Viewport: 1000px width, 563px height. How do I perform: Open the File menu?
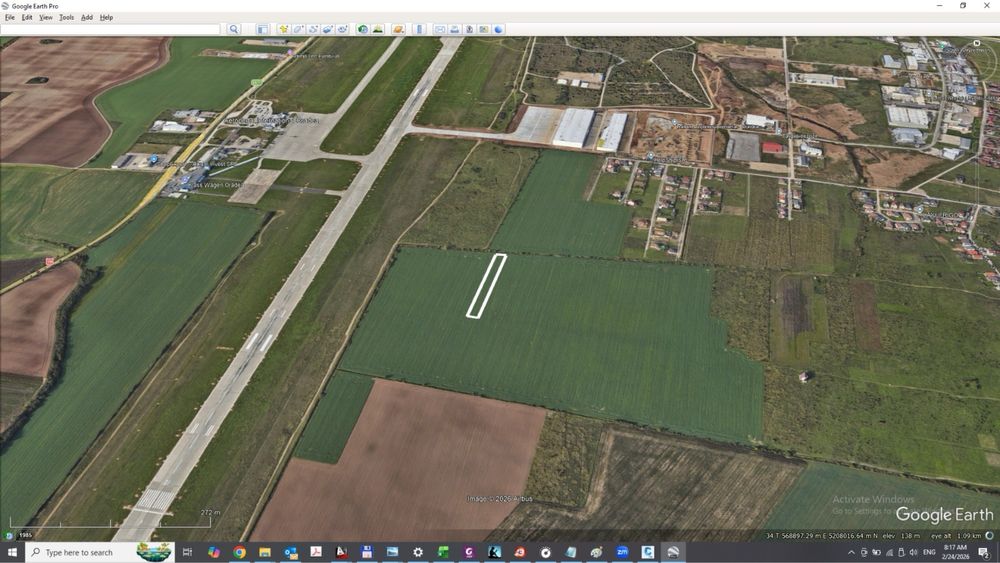(10, 17)
